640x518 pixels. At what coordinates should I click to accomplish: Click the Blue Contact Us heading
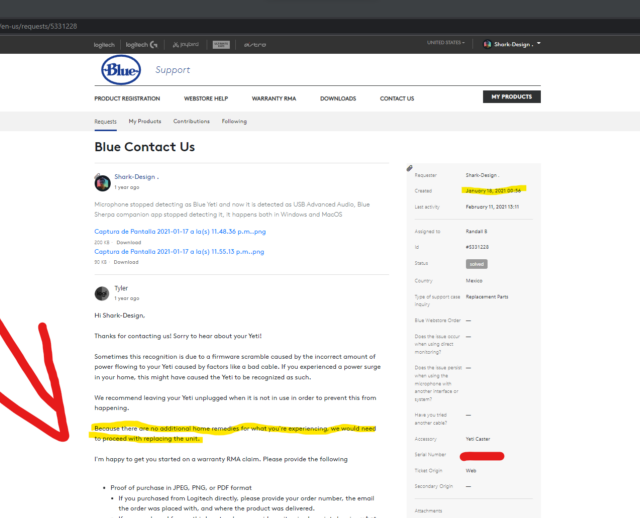[144, 147]
